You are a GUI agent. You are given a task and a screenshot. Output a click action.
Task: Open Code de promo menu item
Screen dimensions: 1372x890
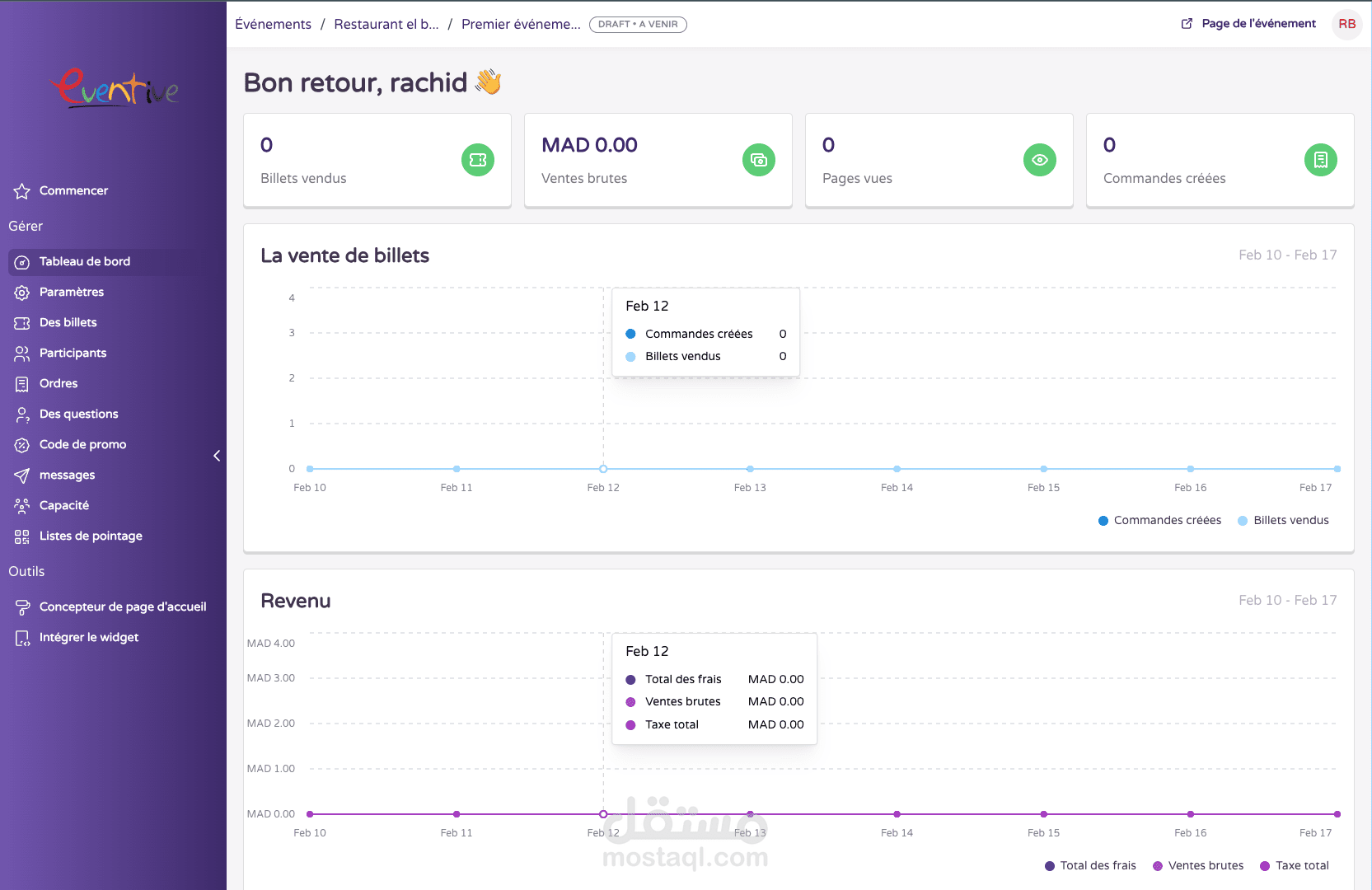point(82,444)
